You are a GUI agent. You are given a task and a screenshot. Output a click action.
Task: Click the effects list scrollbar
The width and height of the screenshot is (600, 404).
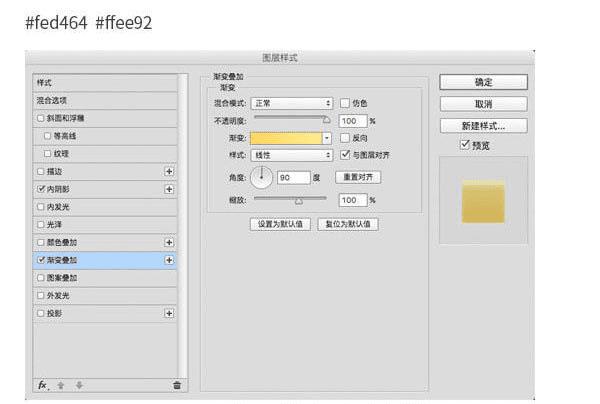click(x=183, y=226)
